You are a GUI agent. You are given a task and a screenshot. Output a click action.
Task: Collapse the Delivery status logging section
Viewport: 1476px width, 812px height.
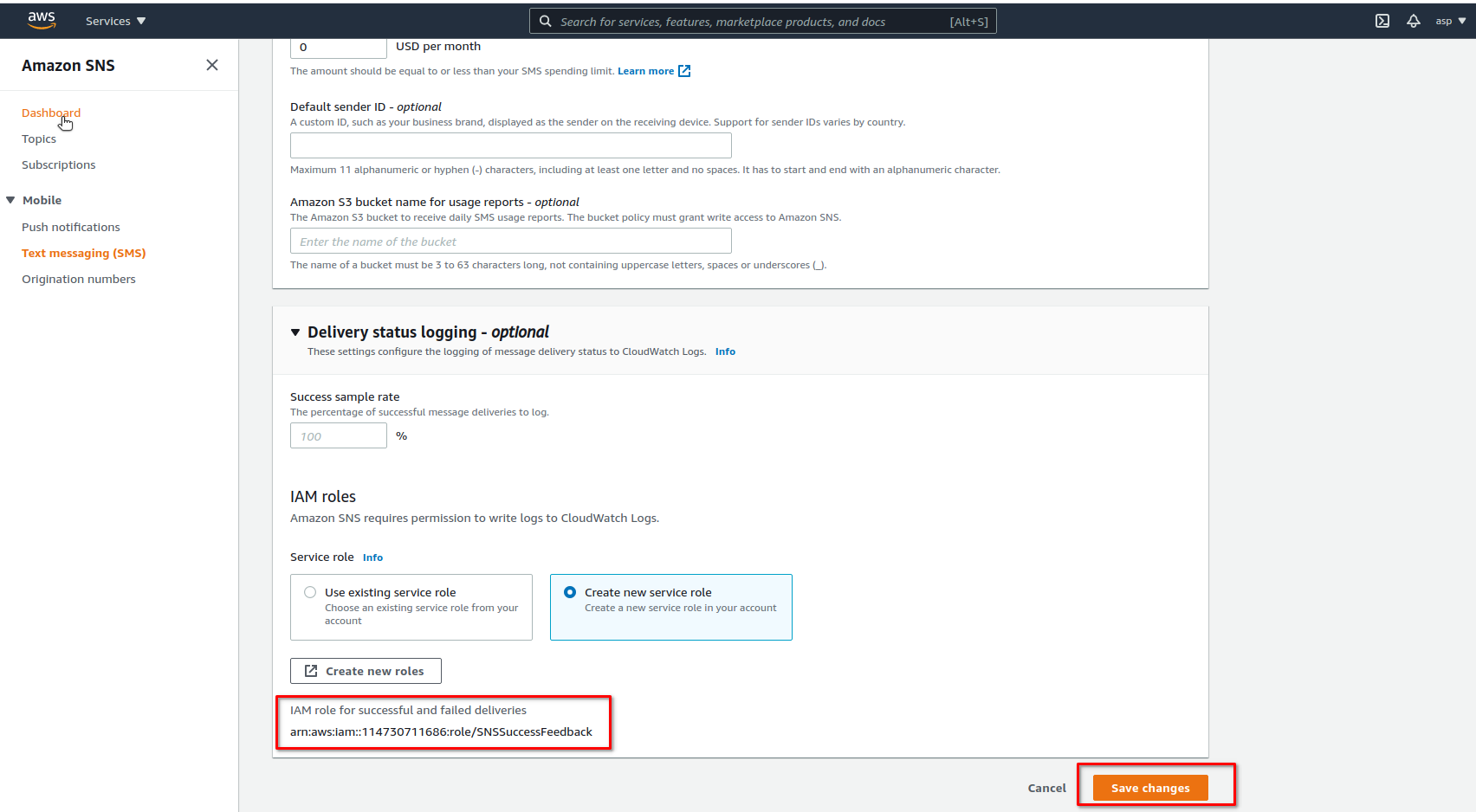pyautogui.click(x=295, y=332)
